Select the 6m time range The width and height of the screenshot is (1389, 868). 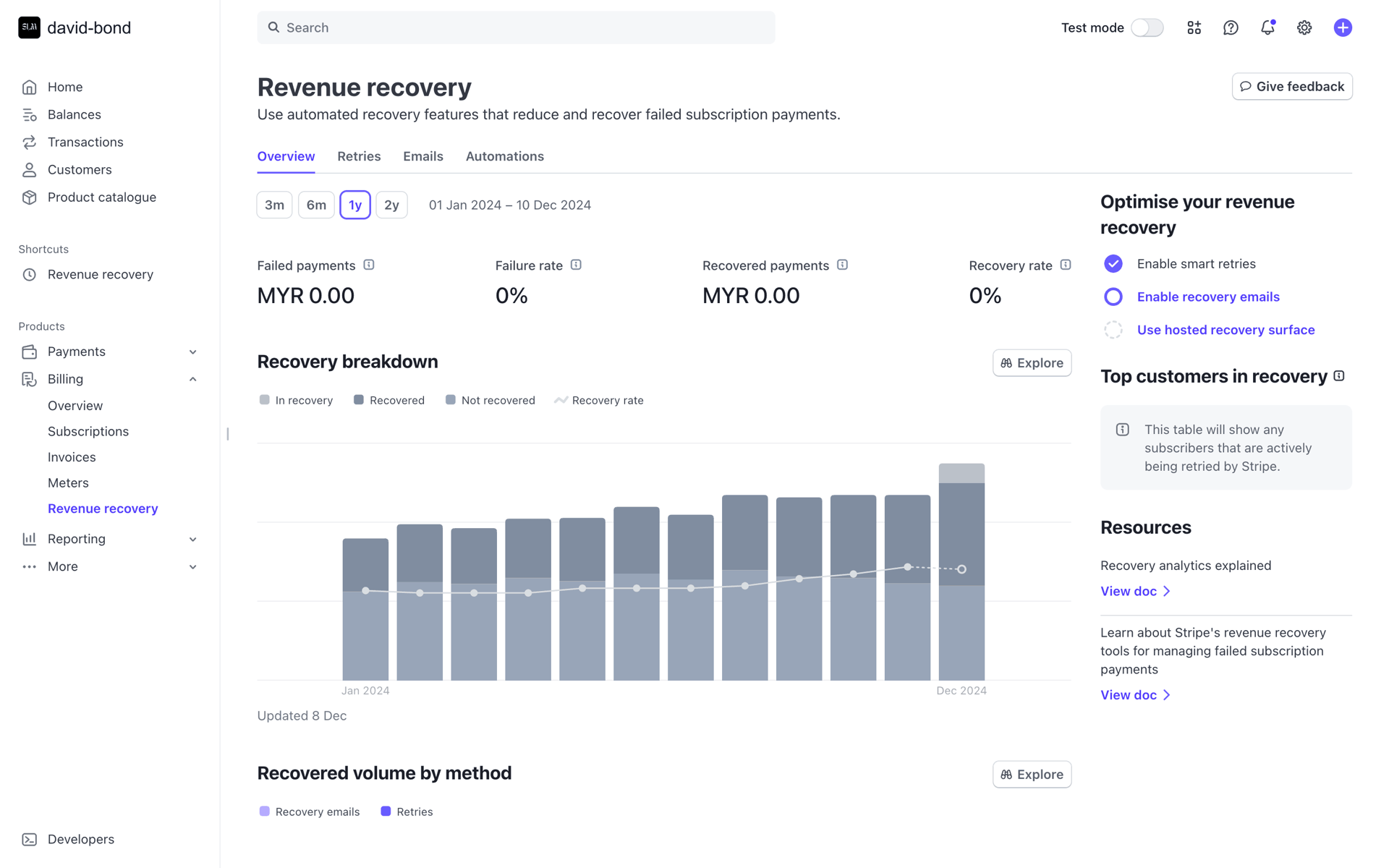click(316, 205)
